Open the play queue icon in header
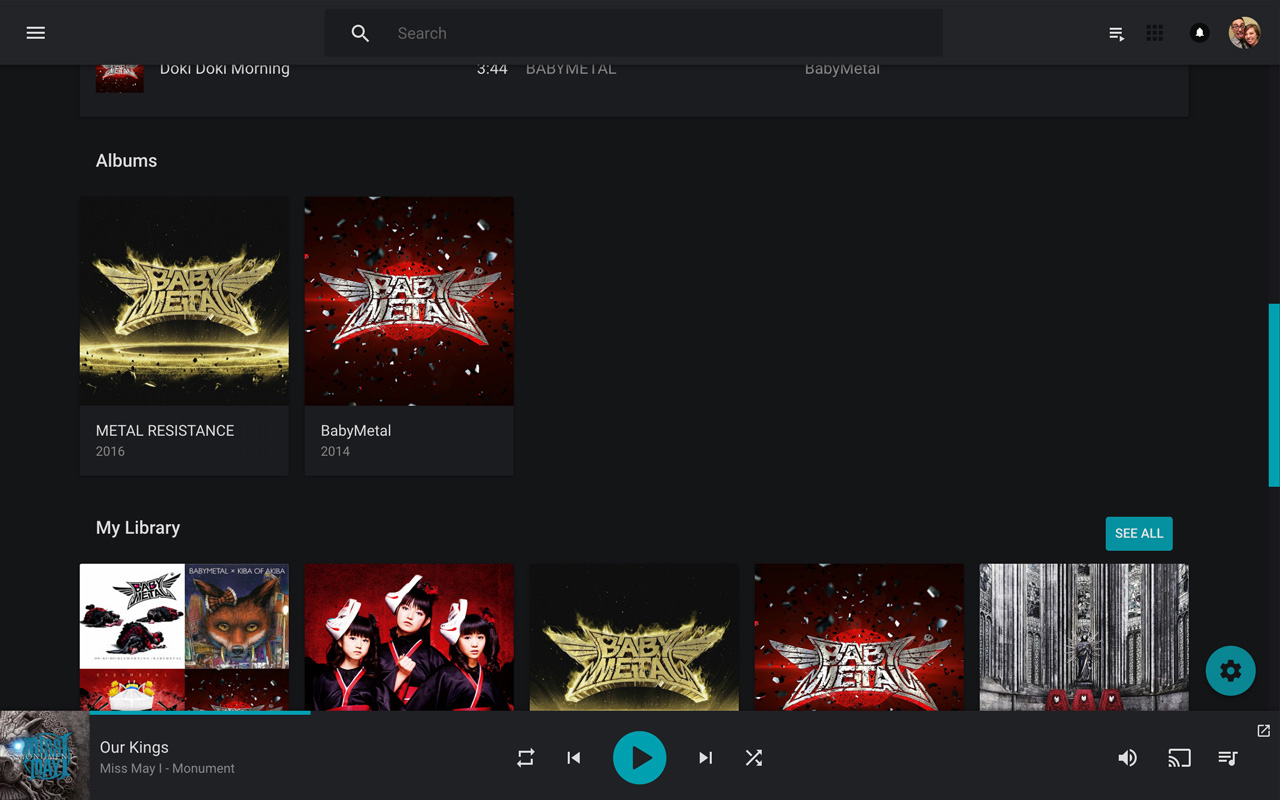Image resolution: width=1280 pixels, height=800 pixels. tap(1116, 33)
